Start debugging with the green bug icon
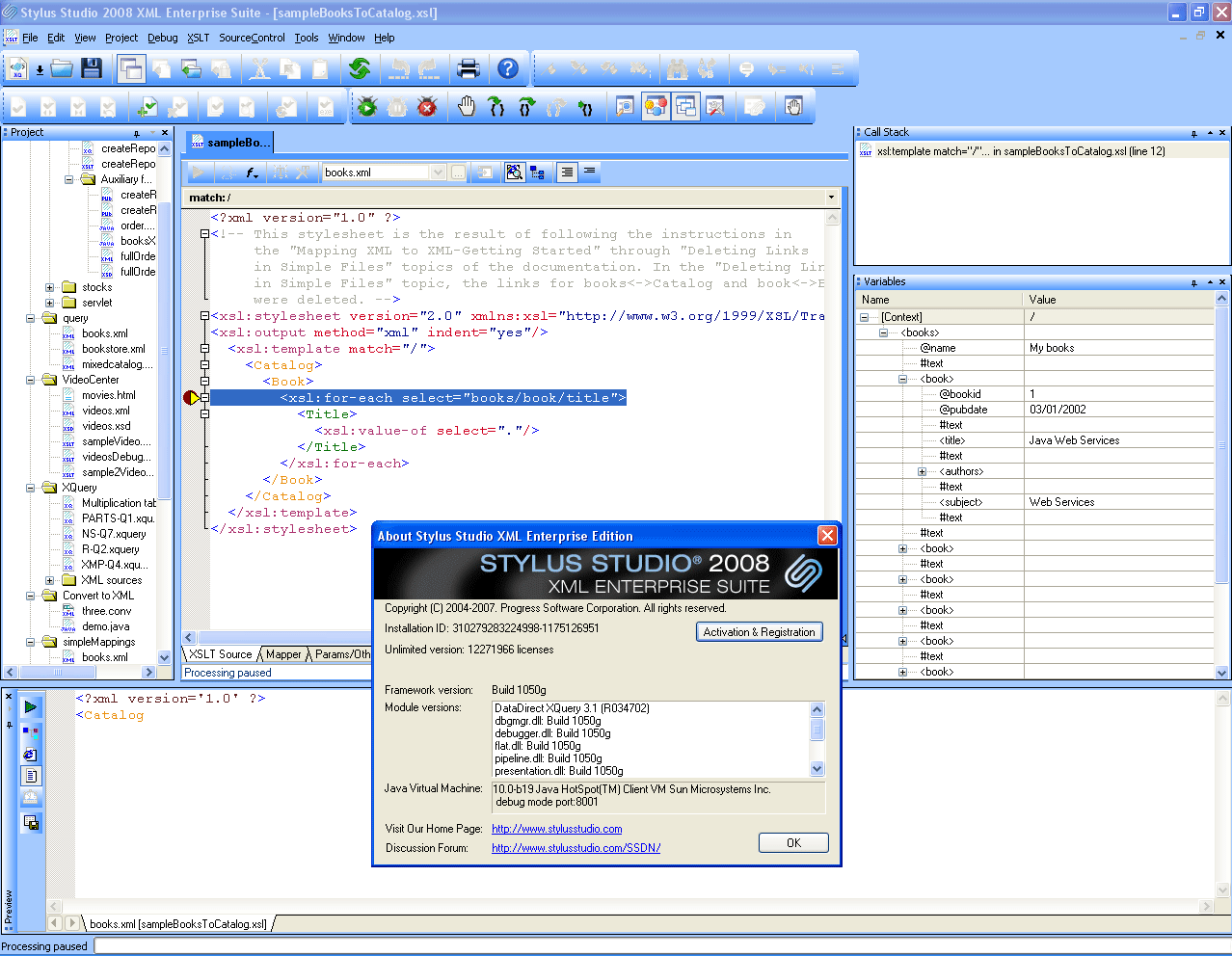Viewport: 1232px width, 956px height. tap(367, 107)
